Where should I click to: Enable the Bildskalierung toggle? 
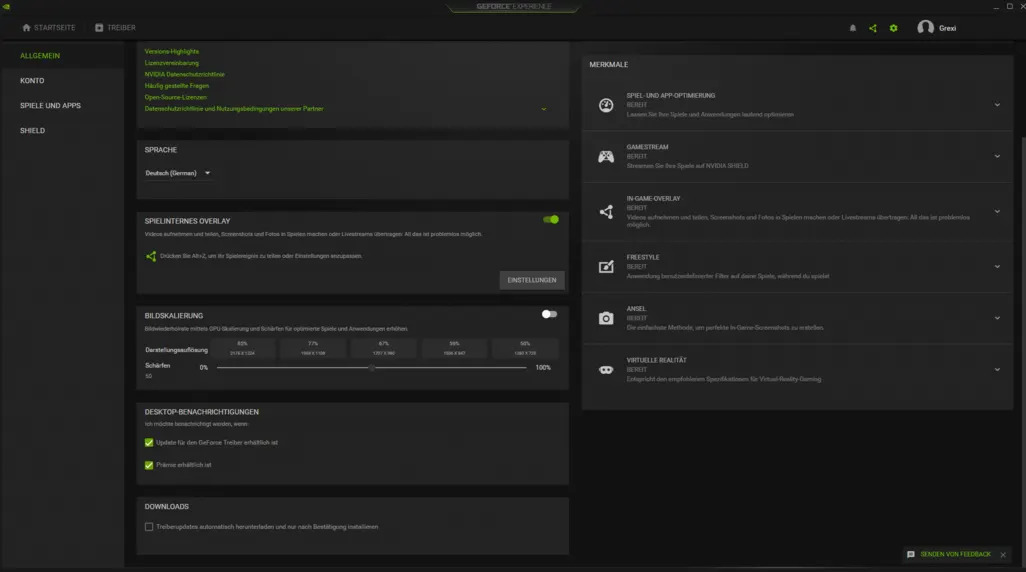[550, 314]
